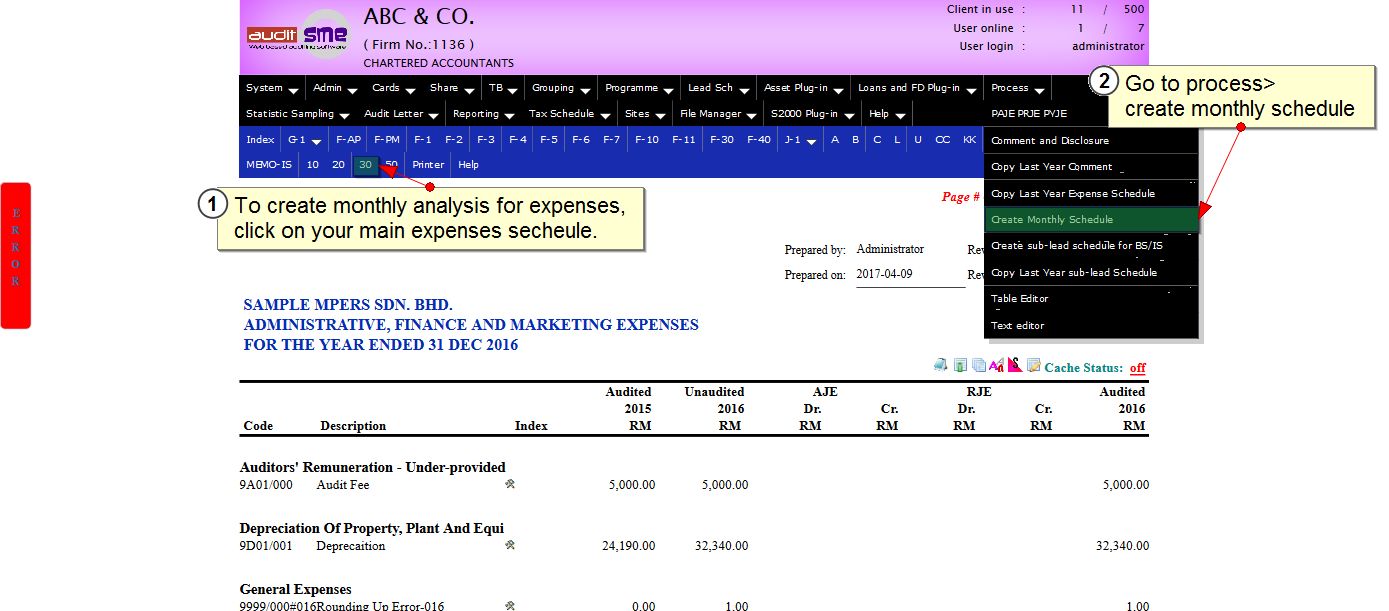Open the Reporting dropdown menu
The image size is (1389, 611).
click(x=482, y=114)
